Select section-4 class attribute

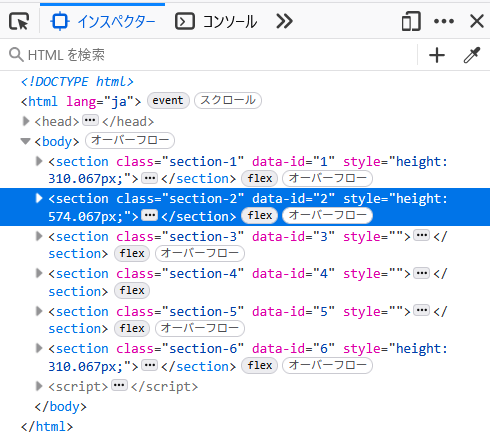(180, 274)
